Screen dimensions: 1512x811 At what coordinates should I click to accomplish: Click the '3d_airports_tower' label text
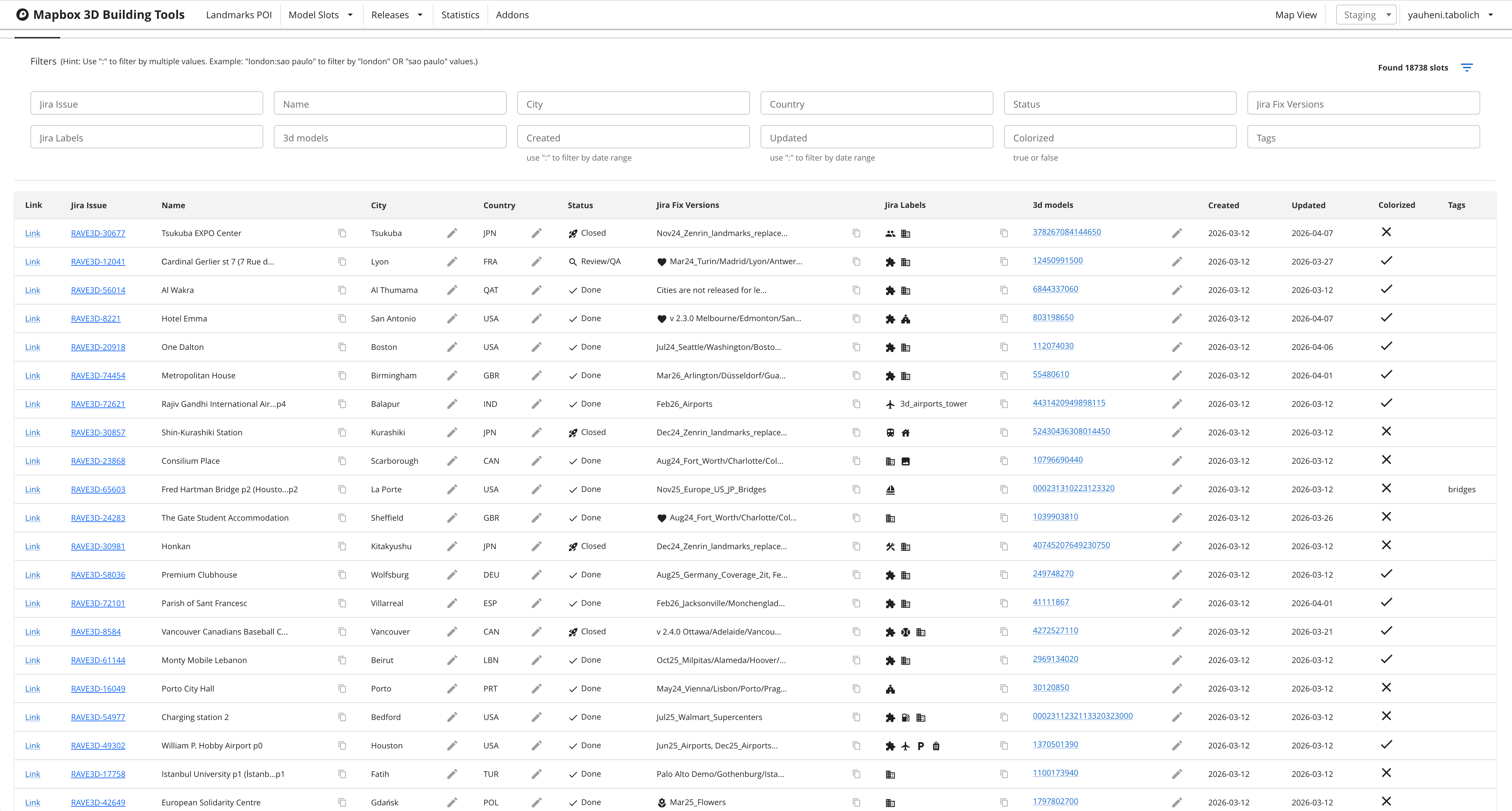[933, 404]
